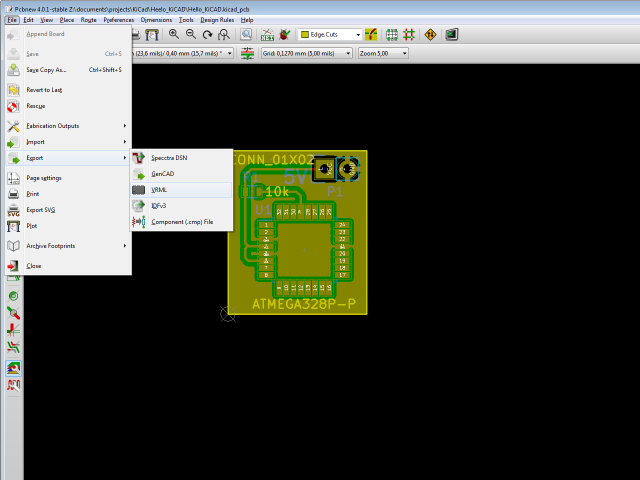
Task: Choose Plot menu entry
Action: [x=68, y=226]
